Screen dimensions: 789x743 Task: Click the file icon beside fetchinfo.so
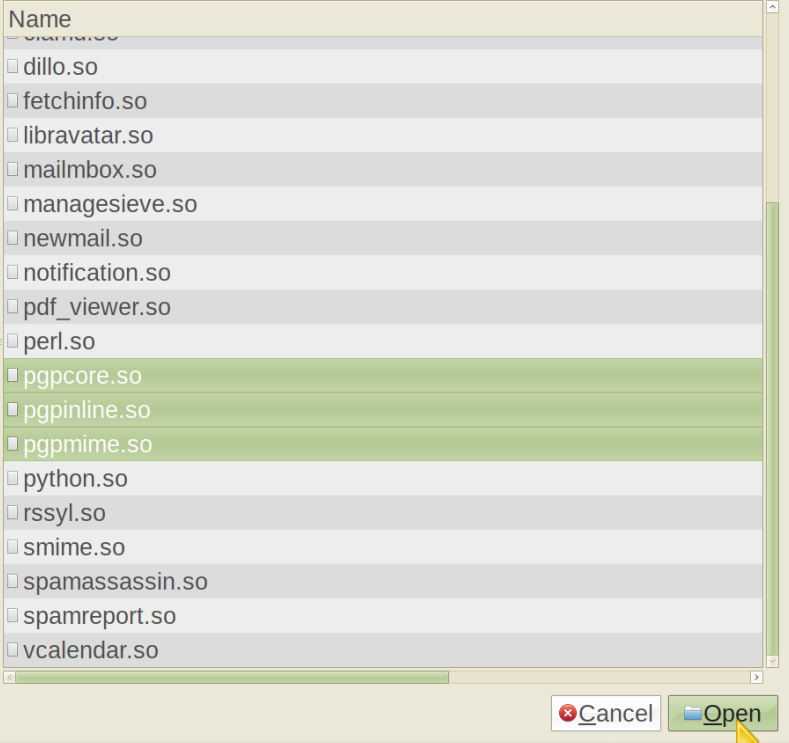[x=12, y=101]
